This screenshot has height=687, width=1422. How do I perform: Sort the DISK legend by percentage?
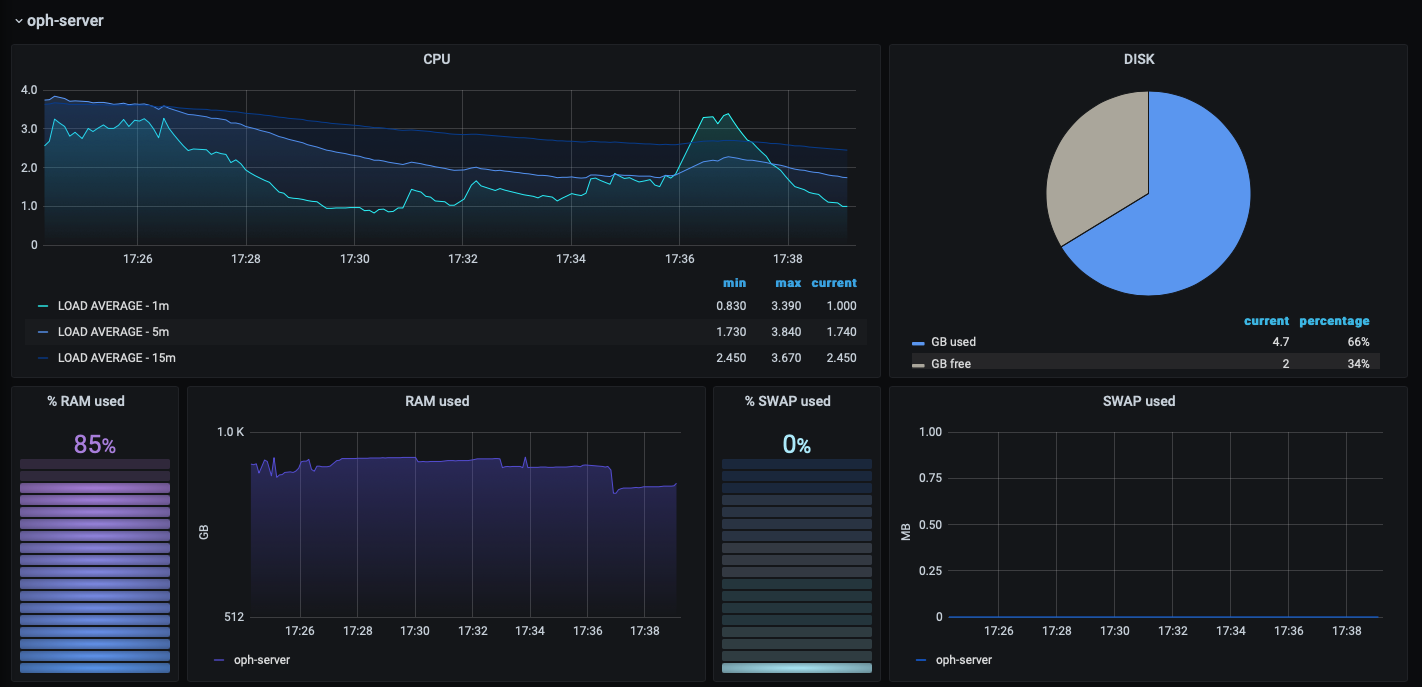[x=1334, y=320]
